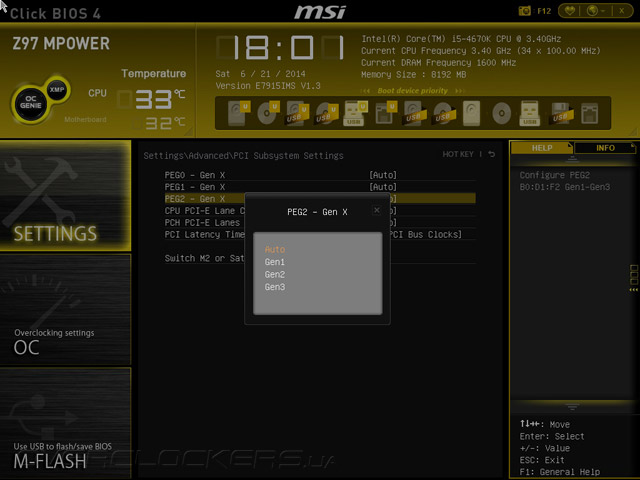Click the CPU temperature 33°C readout
Image resolution: width=640 pixels, height=480 pixels.
click(152, 99)
